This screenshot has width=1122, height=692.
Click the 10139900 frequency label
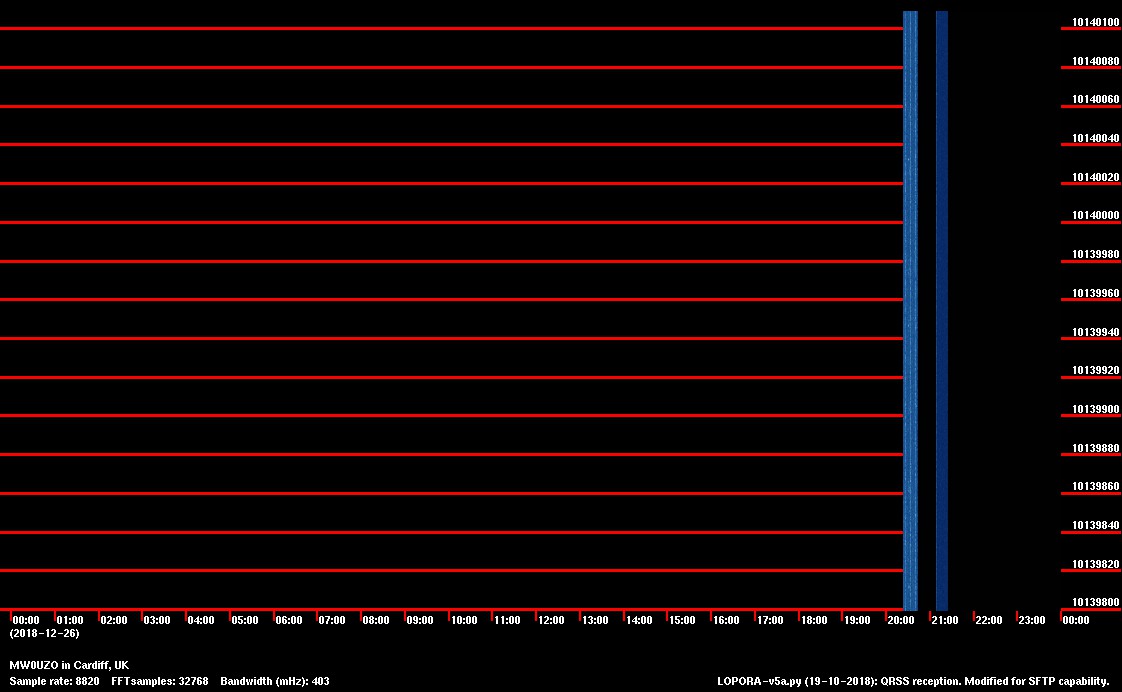pyautogui.click(x=1095, y=409)
